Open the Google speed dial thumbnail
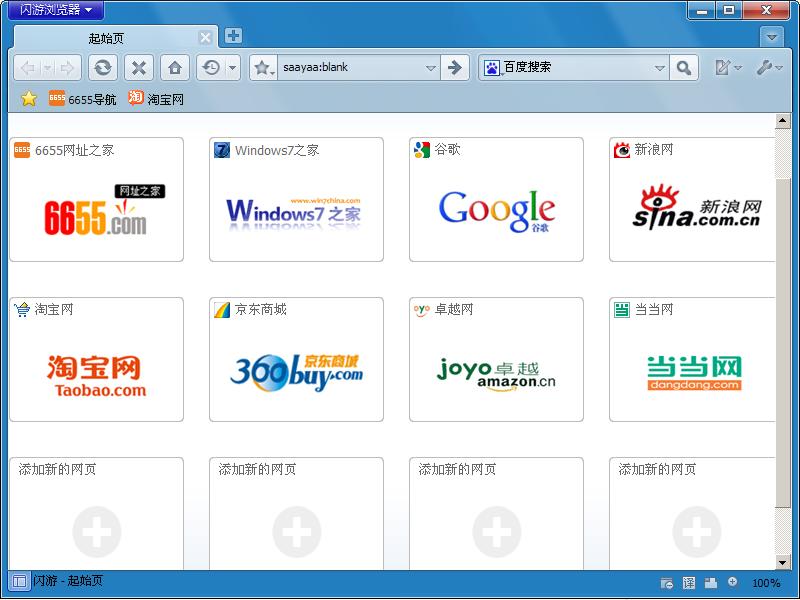This screenshot has height=600, width=800. point(496,199)
